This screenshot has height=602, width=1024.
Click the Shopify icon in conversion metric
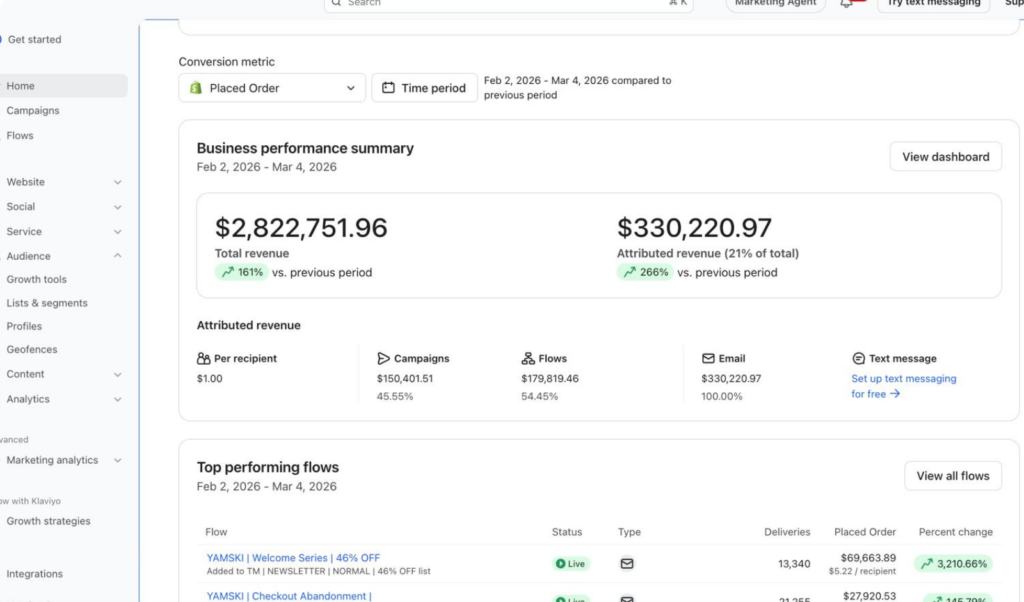[196, 88]
